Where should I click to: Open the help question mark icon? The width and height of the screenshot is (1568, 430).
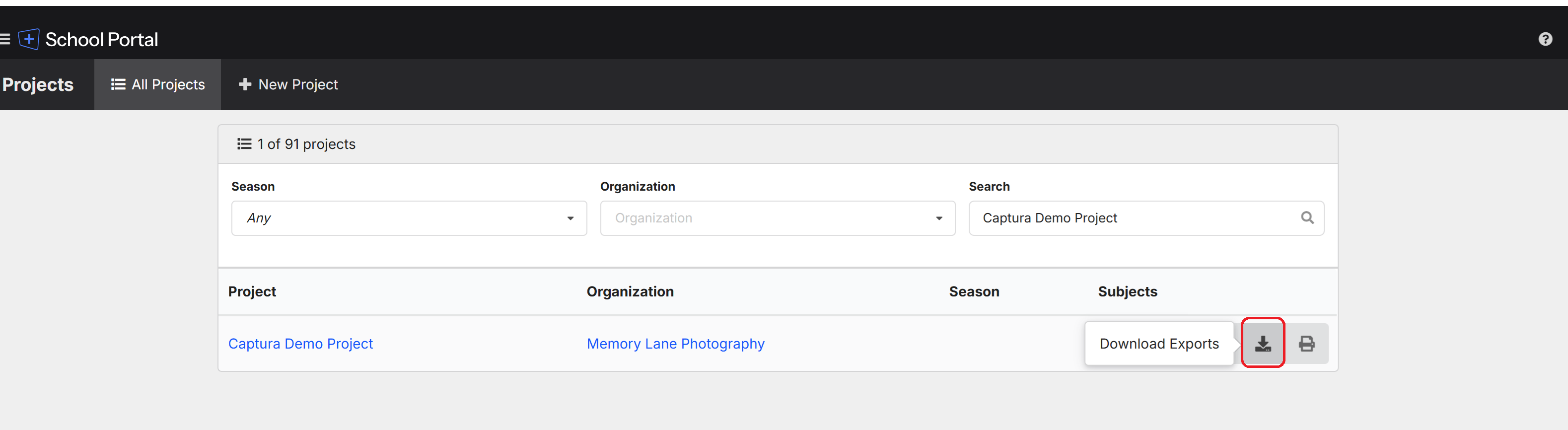tap(1545, 40)
